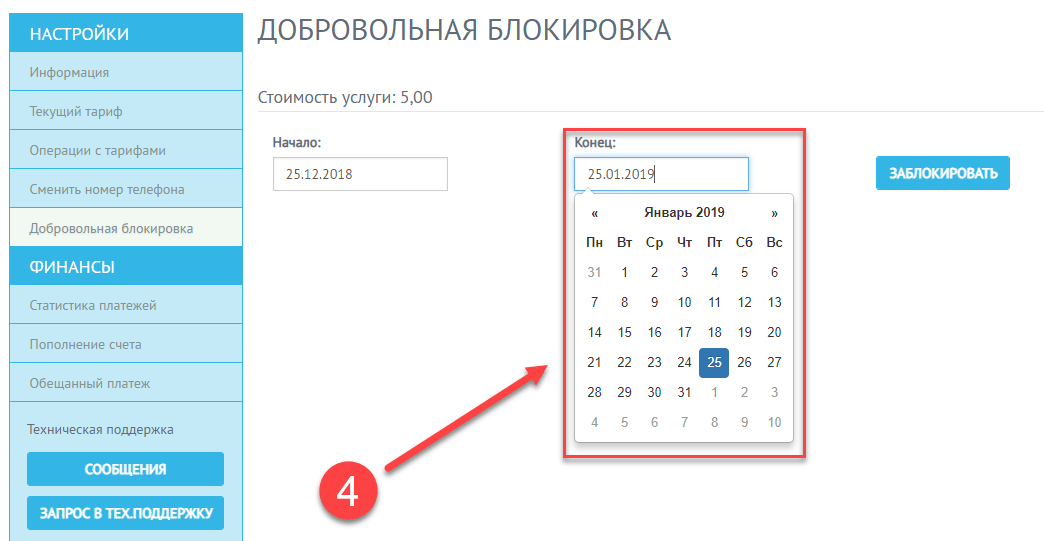Pick January 16 in calendar
The height and width of the screenshot is (541, 1044).
[x=654, y=332]
